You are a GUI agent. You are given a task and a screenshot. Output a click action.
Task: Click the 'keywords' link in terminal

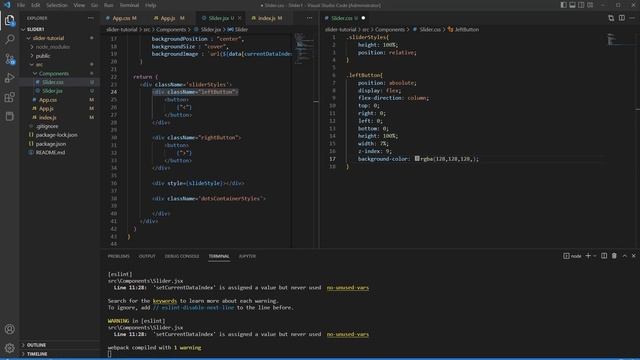[x=164, y=301]
